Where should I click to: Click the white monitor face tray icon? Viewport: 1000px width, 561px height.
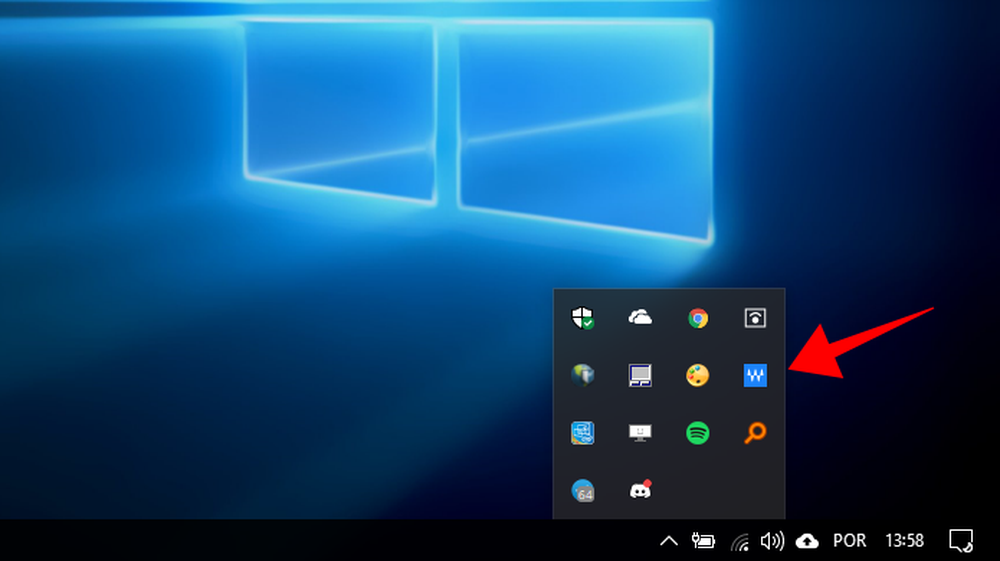pos(640,433)
